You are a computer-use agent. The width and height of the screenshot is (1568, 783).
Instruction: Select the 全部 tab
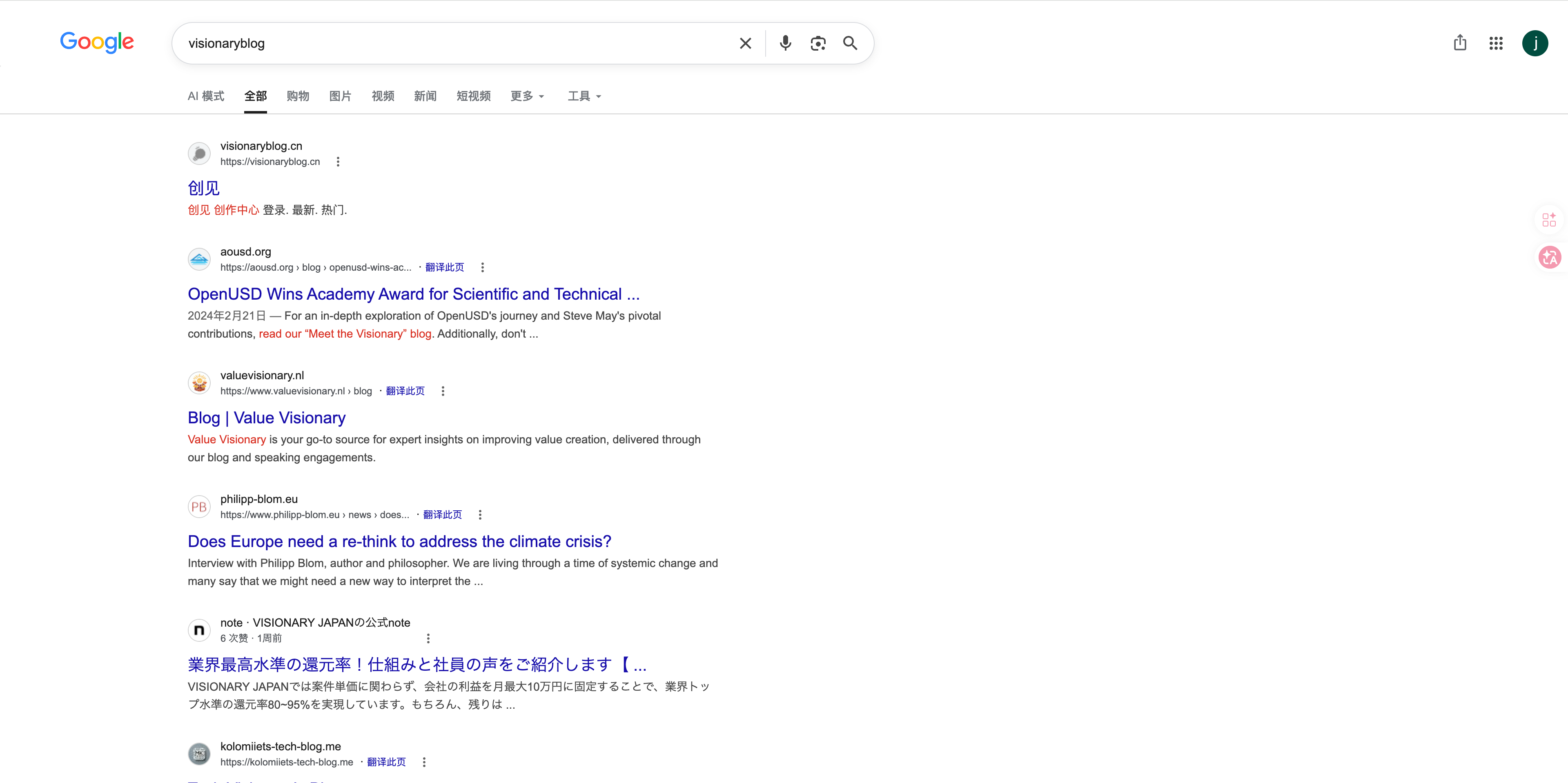[x=256, y=96]
